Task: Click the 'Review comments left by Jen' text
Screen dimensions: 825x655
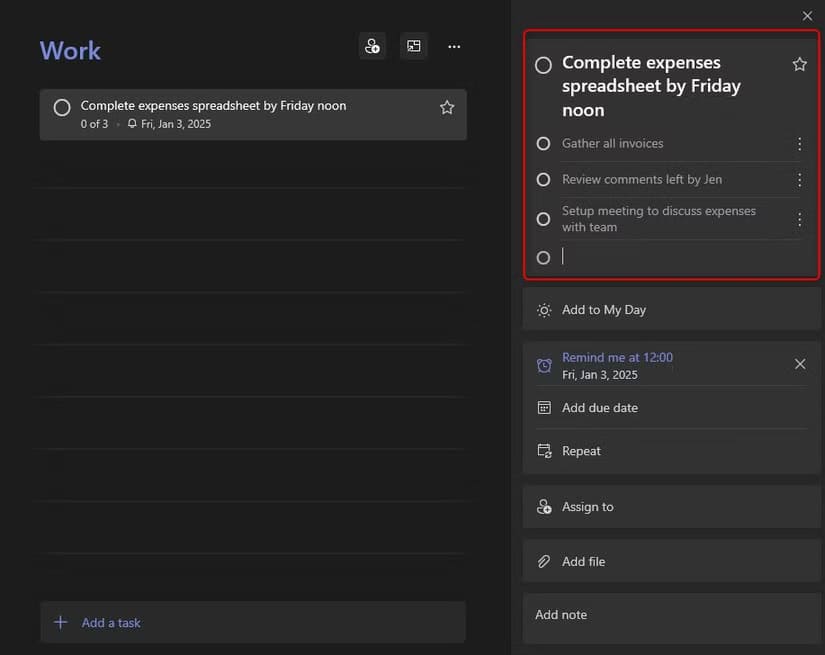Action: click(x=642, y=180)
